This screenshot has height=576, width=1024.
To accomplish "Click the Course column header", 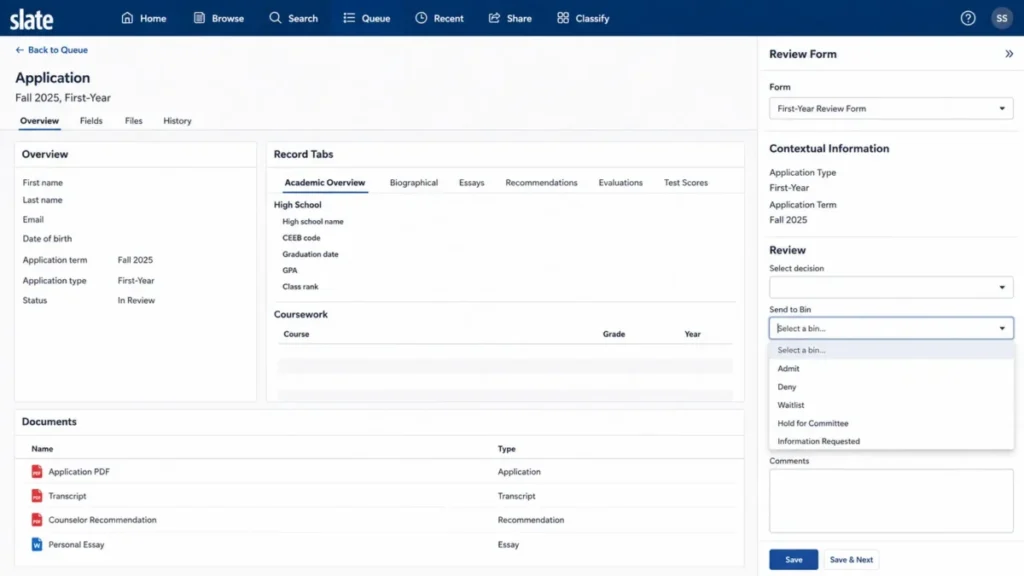I will [296, 334].
